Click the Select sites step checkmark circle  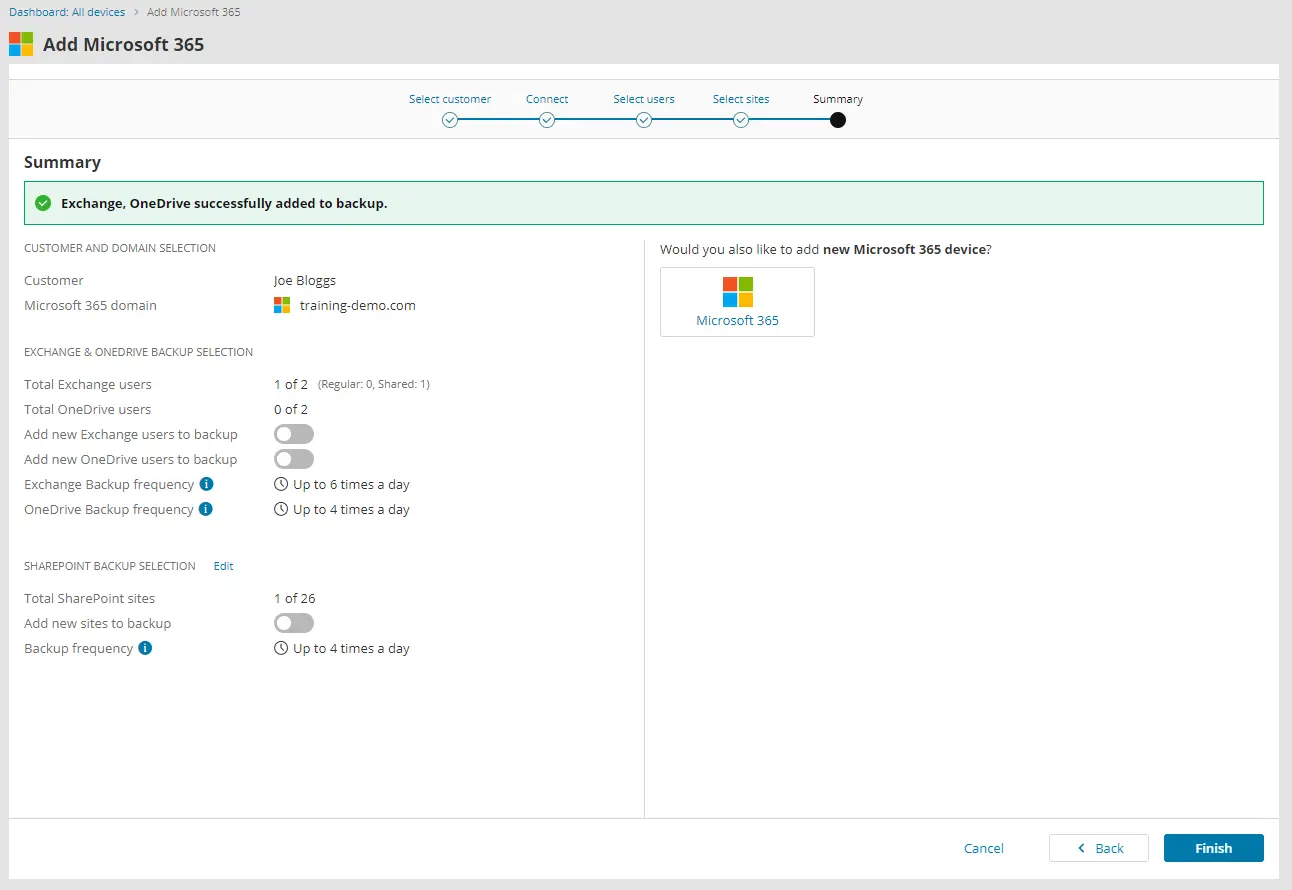741,120
